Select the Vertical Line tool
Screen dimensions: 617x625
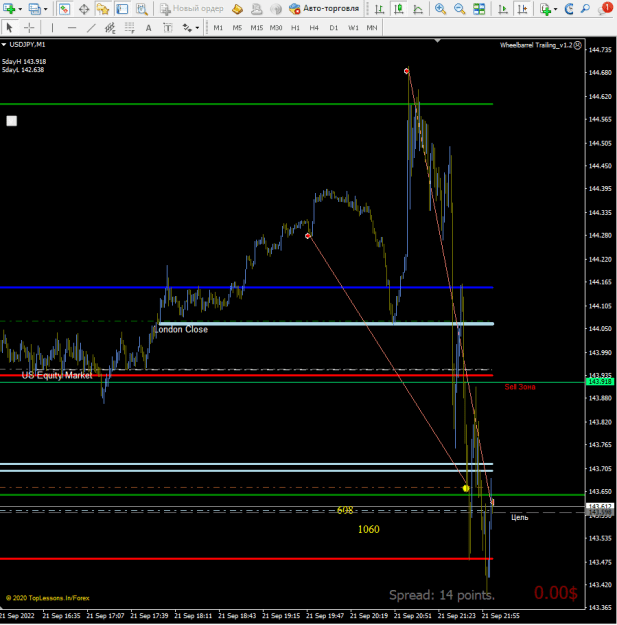(x=52, y=28)
